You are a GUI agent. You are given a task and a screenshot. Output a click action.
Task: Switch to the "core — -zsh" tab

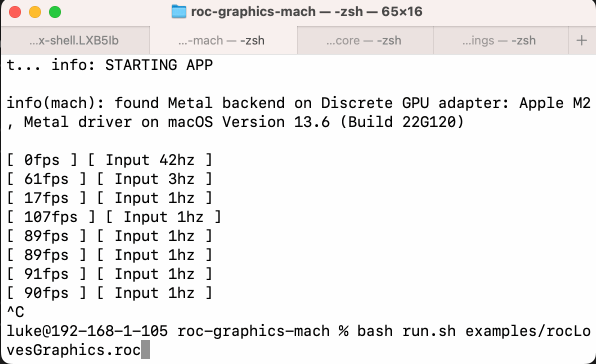[365, 40]
